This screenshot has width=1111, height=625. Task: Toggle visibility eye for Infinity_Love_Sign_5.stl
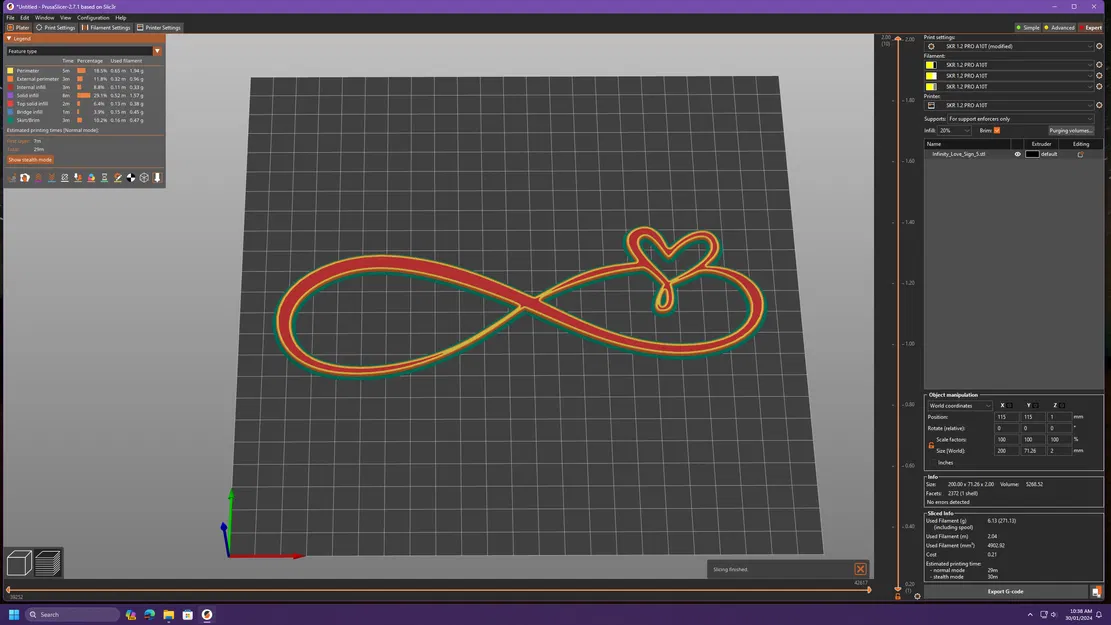(x=1017, y=154)
